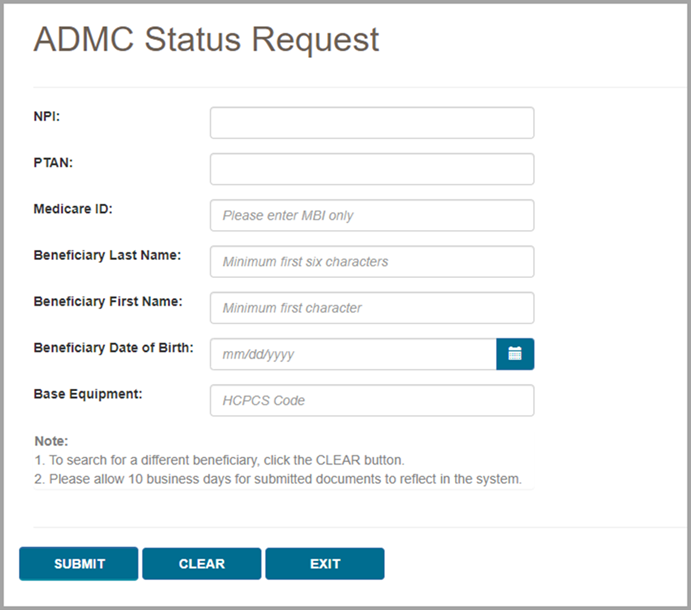Image resolution: width=691 pixels, height=610 pixels.
Task: Click the mm/dd/yyyy date of birth field
Action: click(352, 354)
